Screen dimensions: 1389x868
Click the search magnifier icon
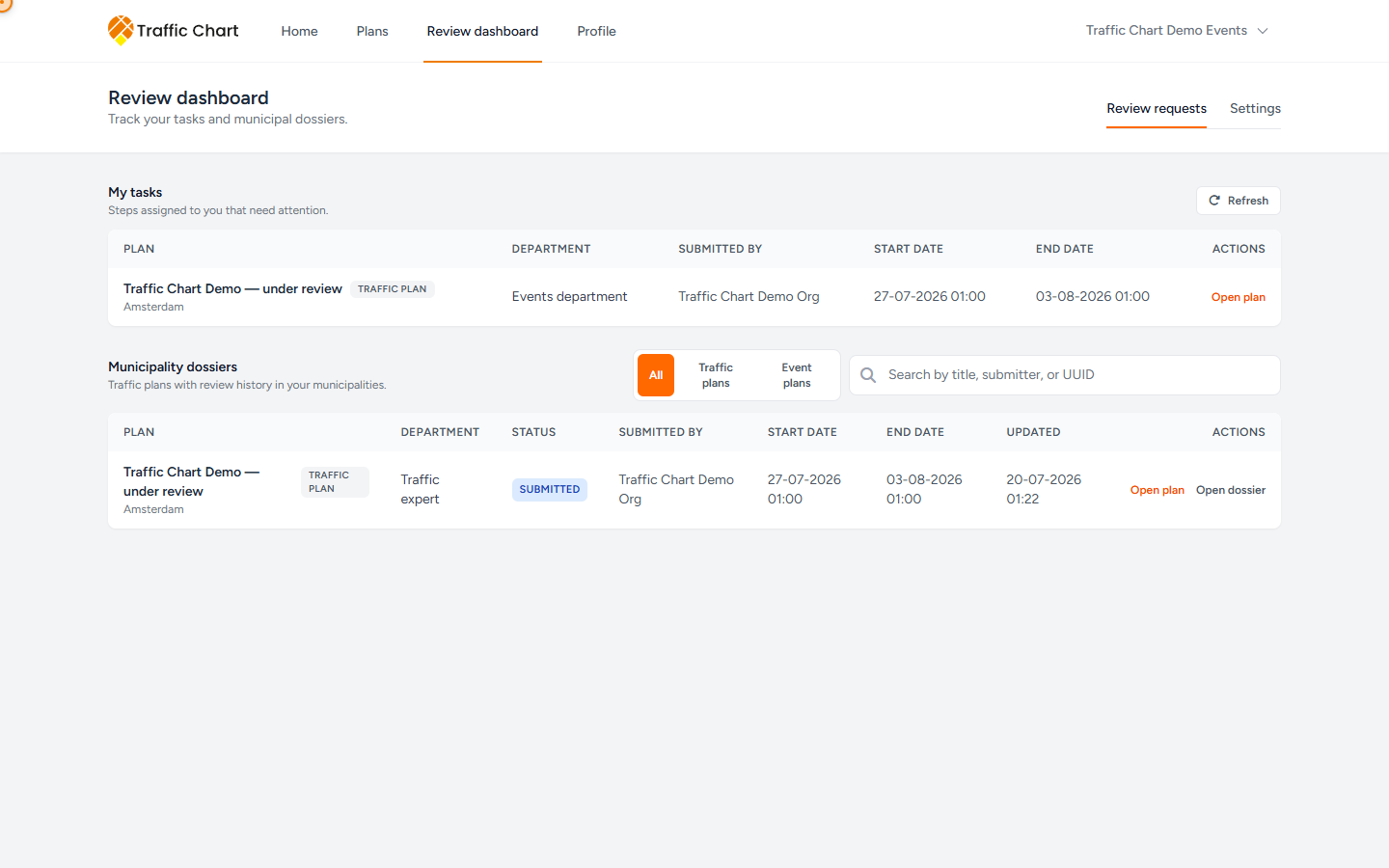[868, 375]
